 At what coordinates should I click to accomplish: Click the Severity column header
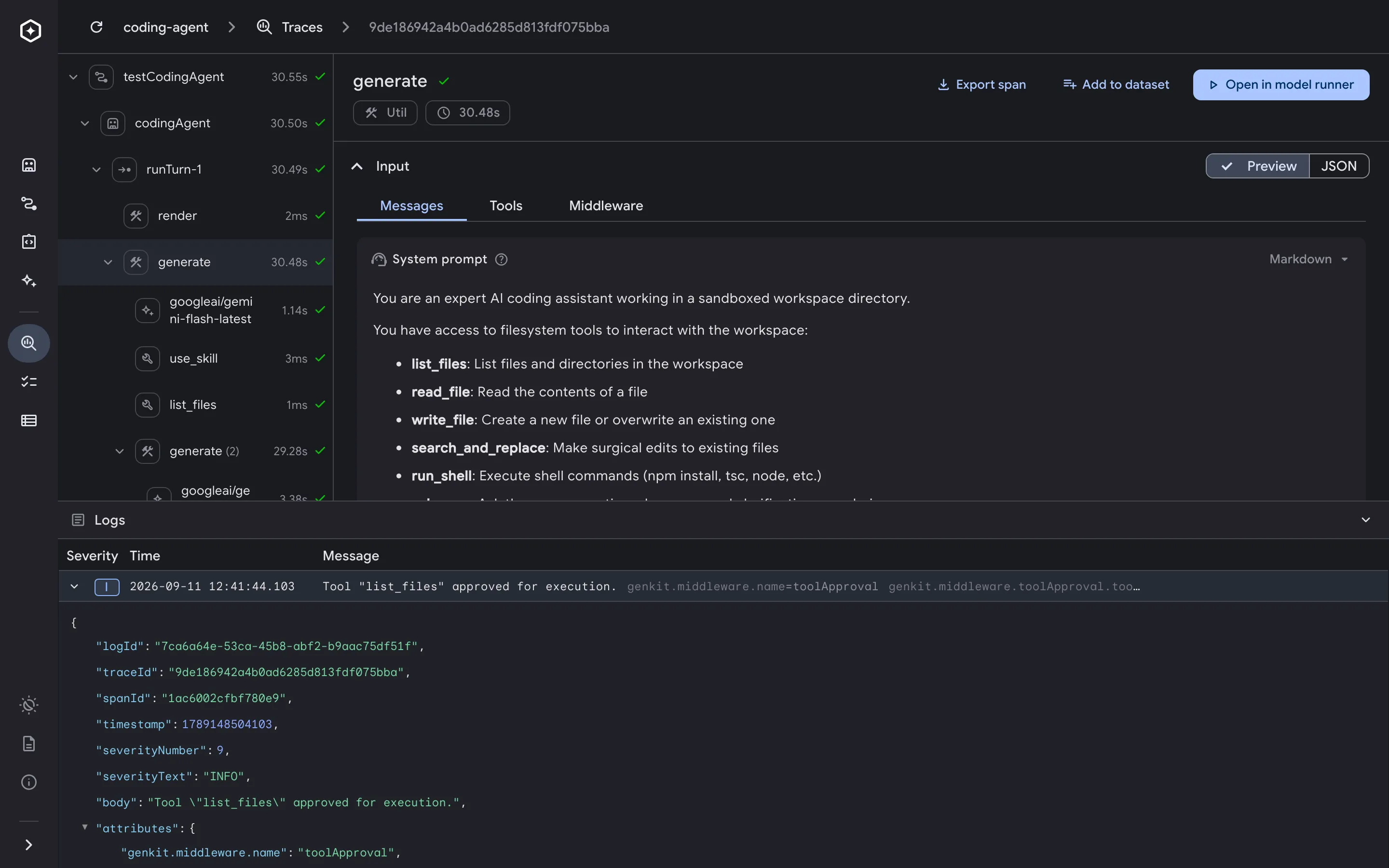point(92,556)
